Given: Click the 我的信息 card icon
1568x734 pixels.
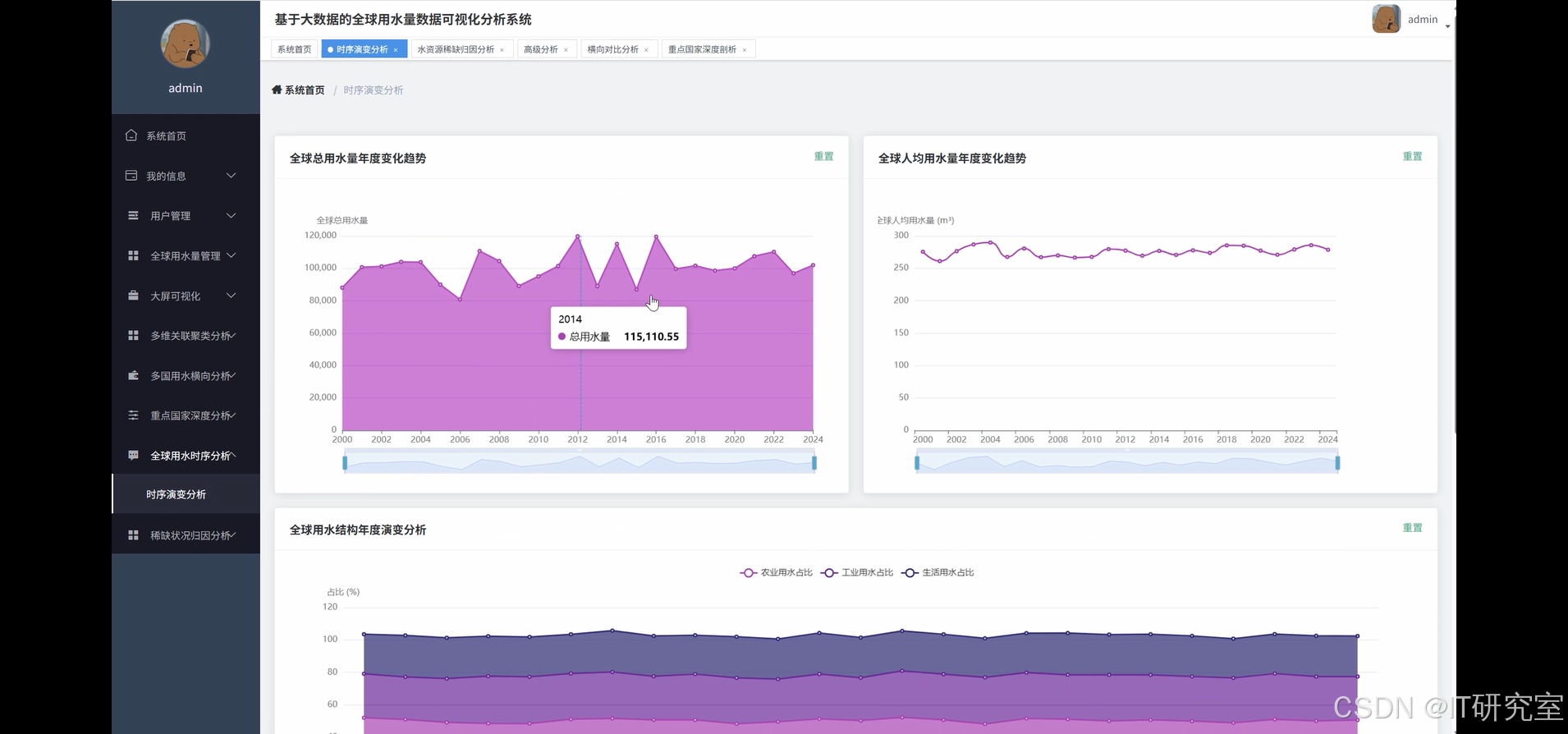Looking at the screenshot, I should [x=131, y=176].
